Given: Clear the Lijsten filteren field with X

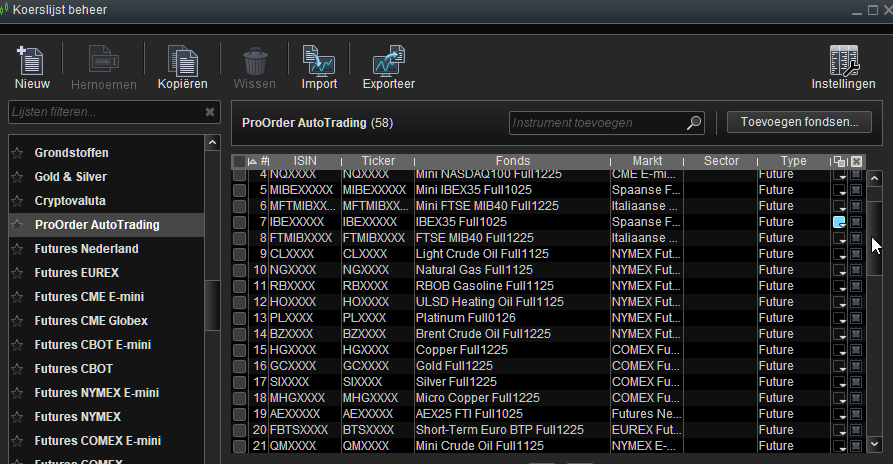Looking at the screenshot, I should [210, 112].
